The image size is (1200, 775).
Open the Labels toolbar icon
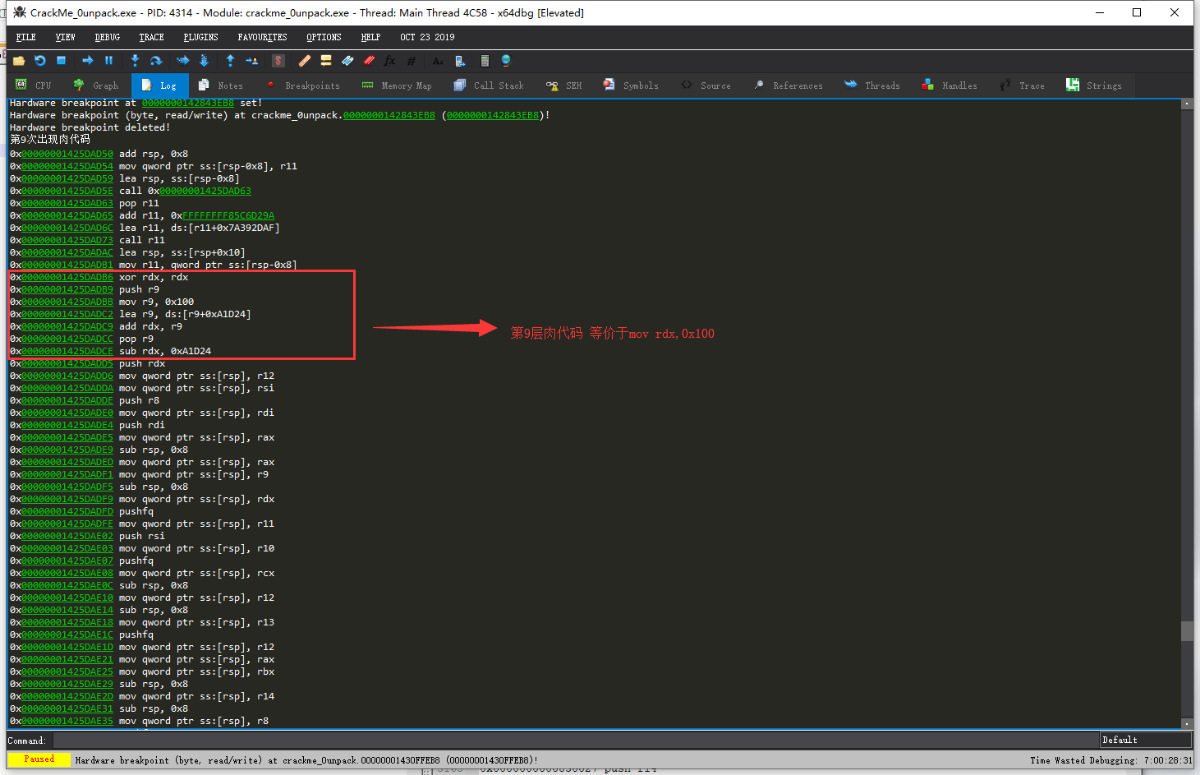pos(347,60)
